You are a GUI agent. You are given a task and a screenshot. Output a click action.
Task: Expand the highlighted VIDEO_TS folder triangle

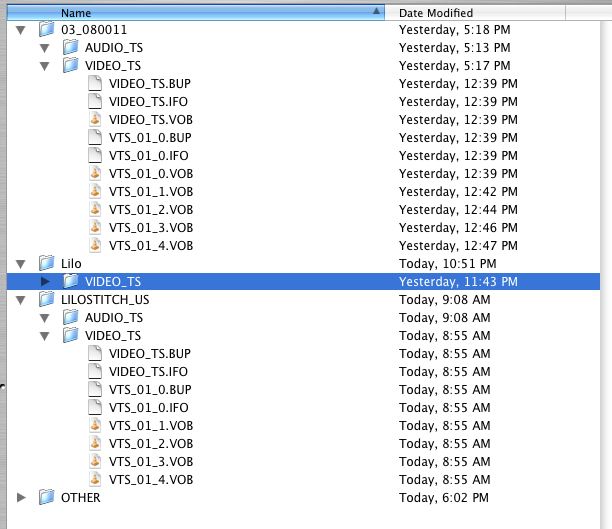45,281
